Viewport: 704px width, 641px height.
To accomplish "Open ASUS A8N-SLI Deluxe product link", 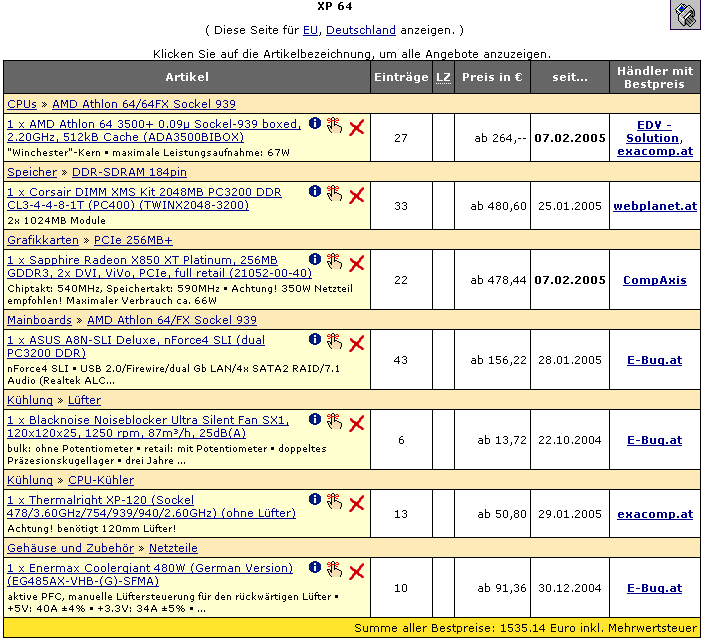I will pyautogui.click(x=136, y=346).
